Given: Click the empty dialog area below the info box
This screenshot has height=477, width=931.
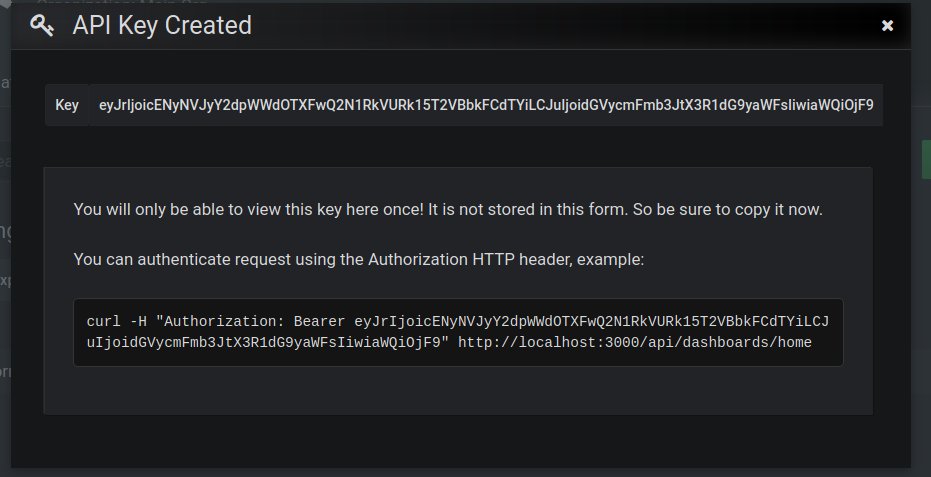Looking at the screenshot, I should 458,441.
